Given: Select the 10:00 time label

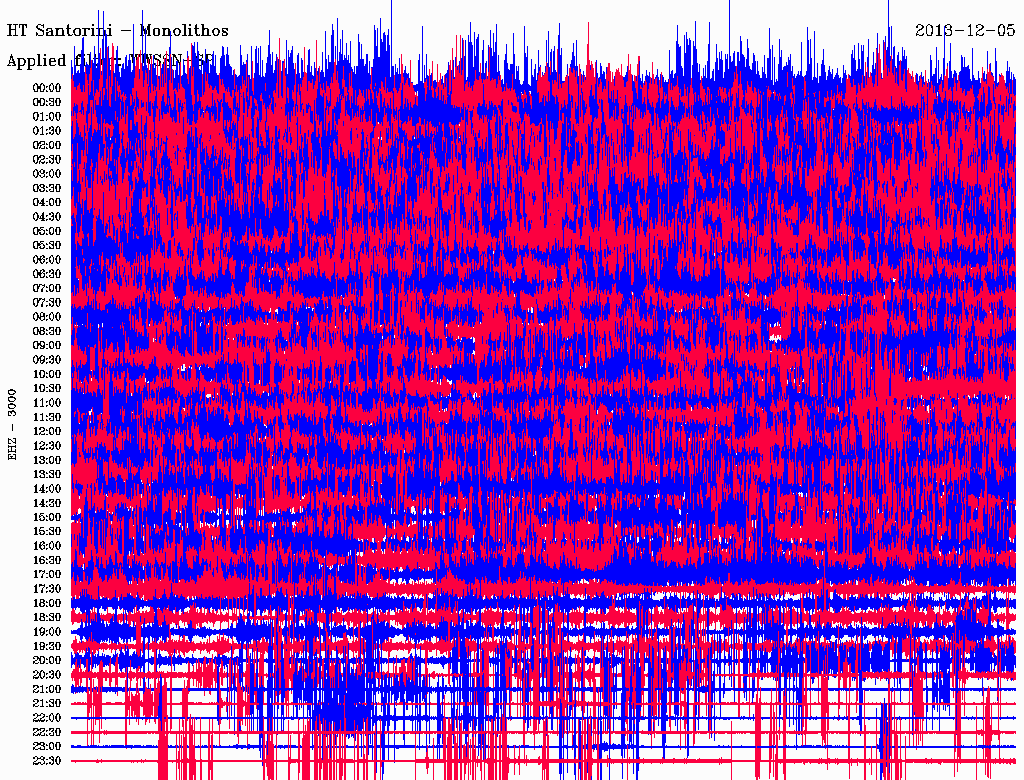Looking at the screenshot, I should [47, 374].
